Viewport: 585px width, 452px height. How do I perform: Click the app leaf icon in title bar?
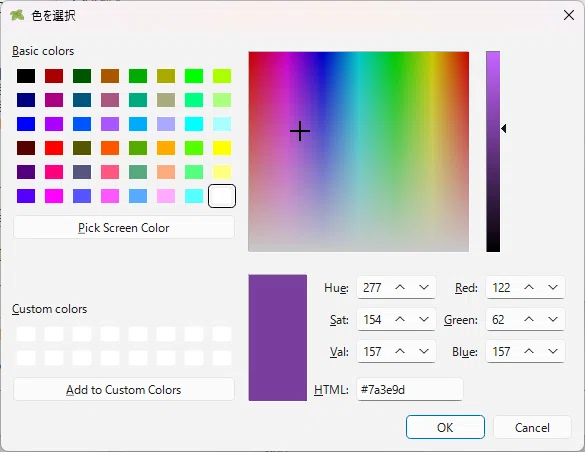point(17,15)
